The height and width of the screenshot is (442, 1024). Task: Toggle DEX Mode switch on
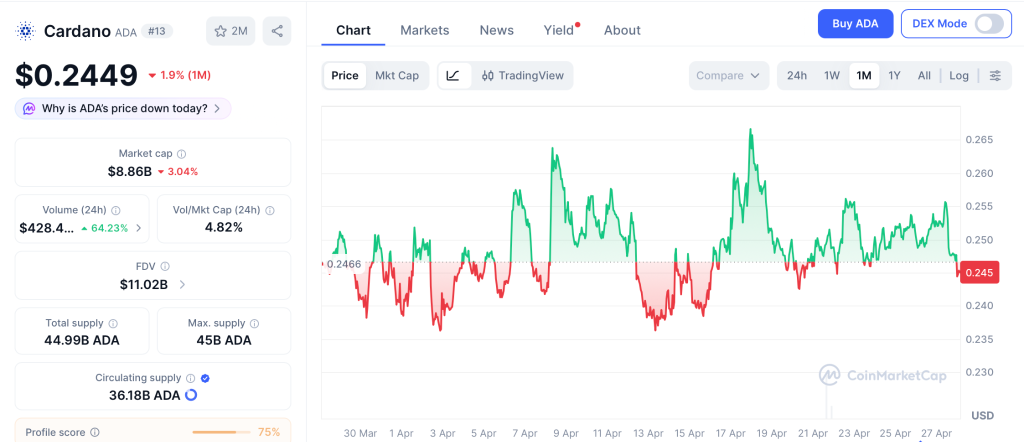click(x=988, y=23)
